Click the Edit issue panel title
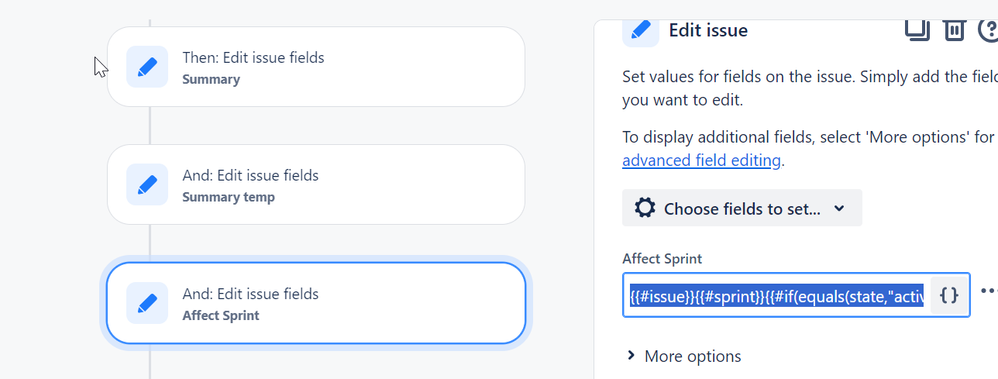Viewport: 998px width, 379px height. [x=708, y=30]
